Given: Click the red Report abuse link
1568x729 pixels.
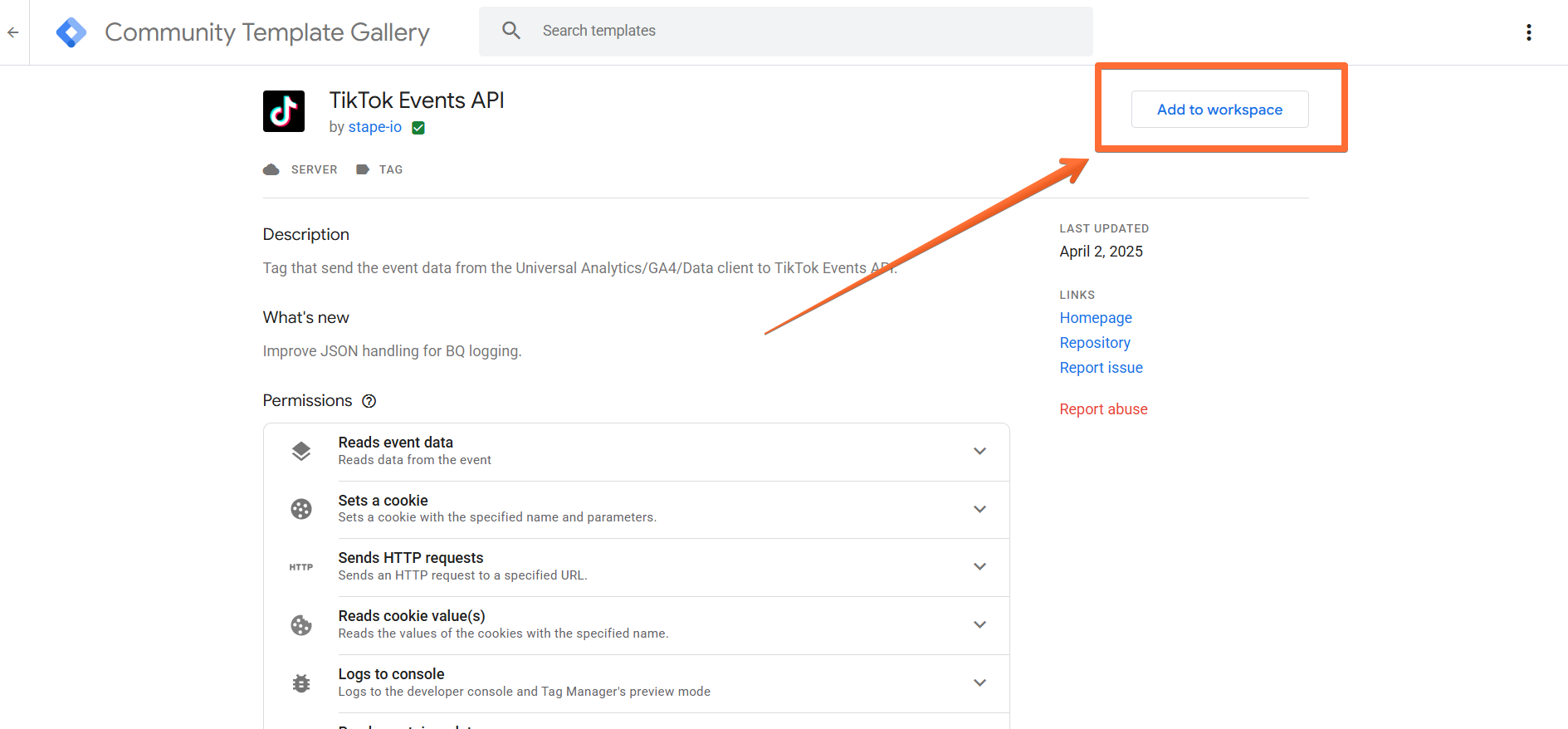Looking at the screenshot, I should pos(1103,409).
